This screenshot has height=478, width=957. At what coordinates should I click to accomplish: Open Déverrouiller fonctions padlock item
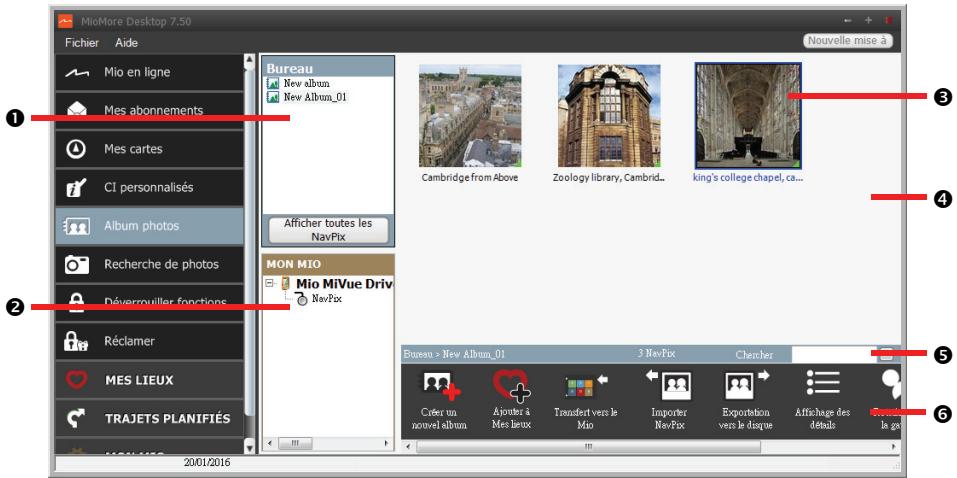click(x=150, y=302)
